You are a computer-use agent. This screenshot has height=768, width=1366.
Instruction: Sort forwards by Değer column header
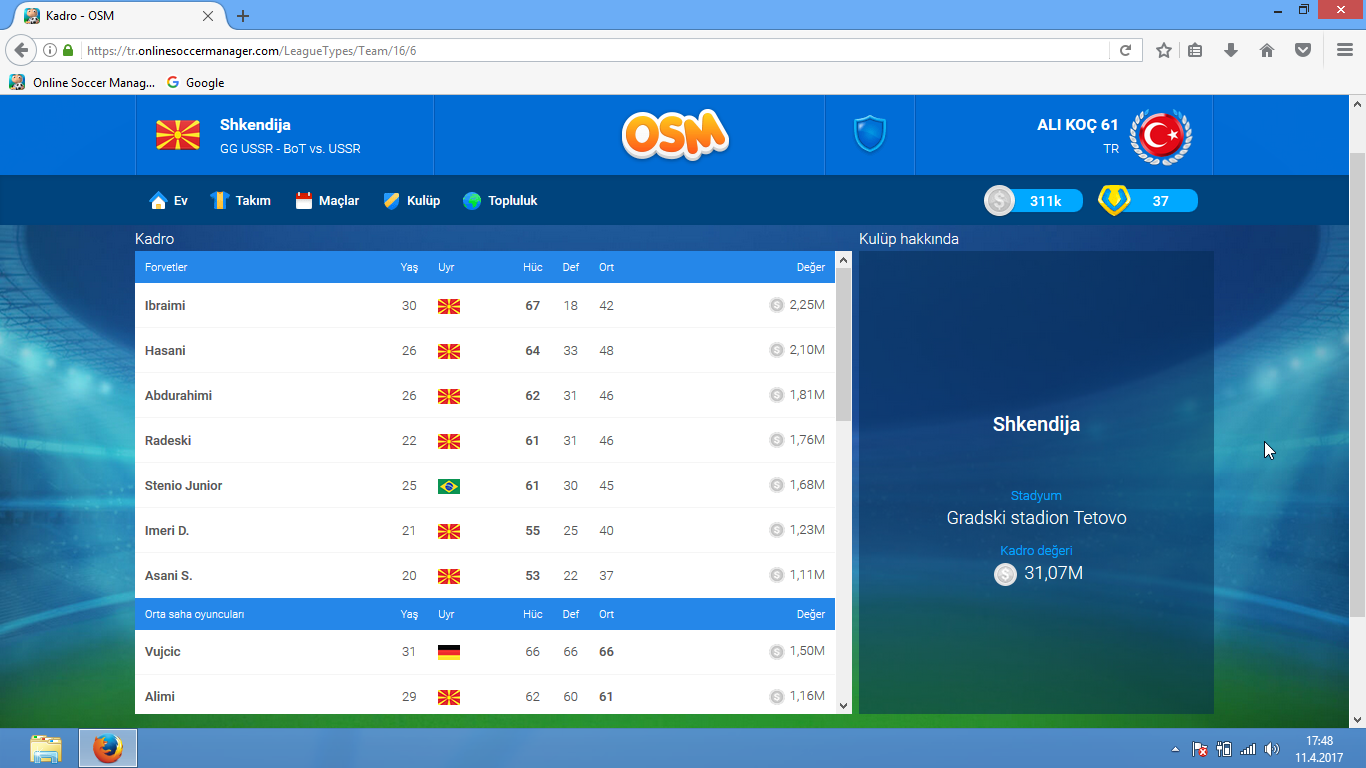[x=810, y=268]
